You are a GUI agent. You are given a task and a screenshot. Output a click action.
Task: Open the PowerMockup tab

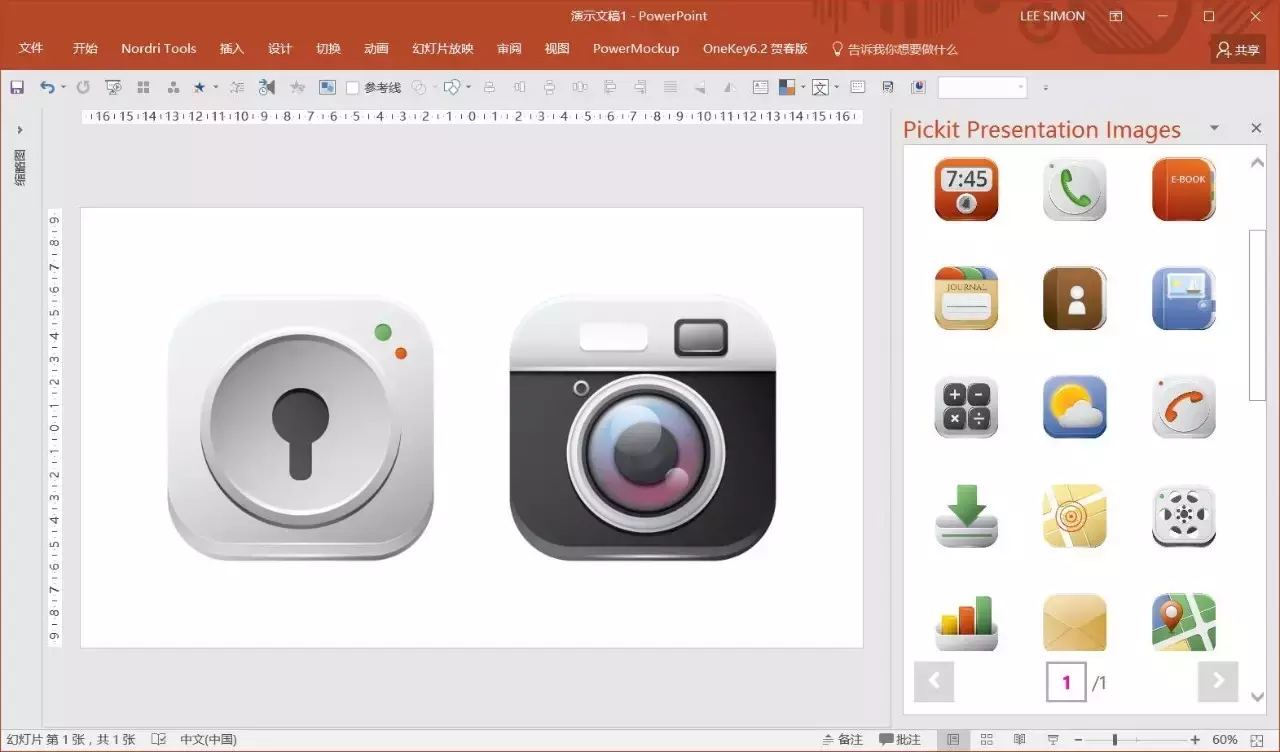(x=636, y=49)
